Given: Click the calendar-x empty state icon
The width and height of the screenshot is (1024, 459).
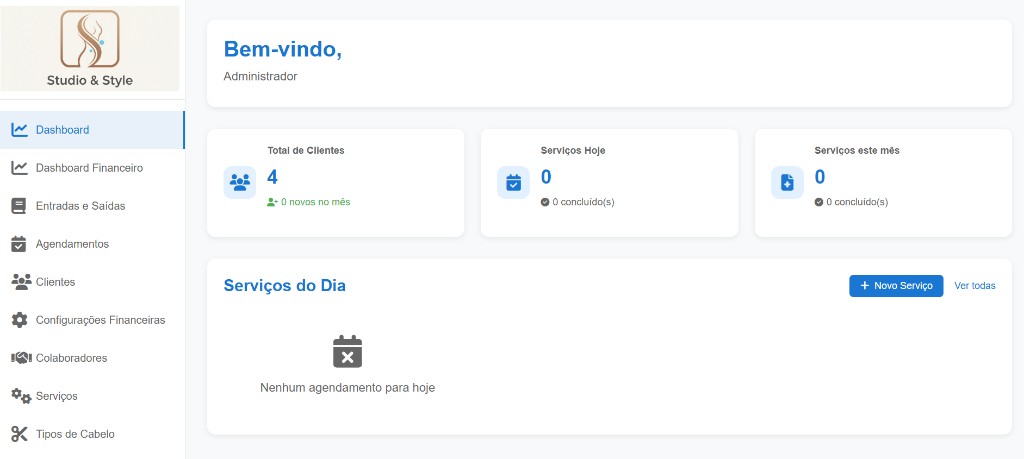Looking at the screenshot, I should coord(347,351).
